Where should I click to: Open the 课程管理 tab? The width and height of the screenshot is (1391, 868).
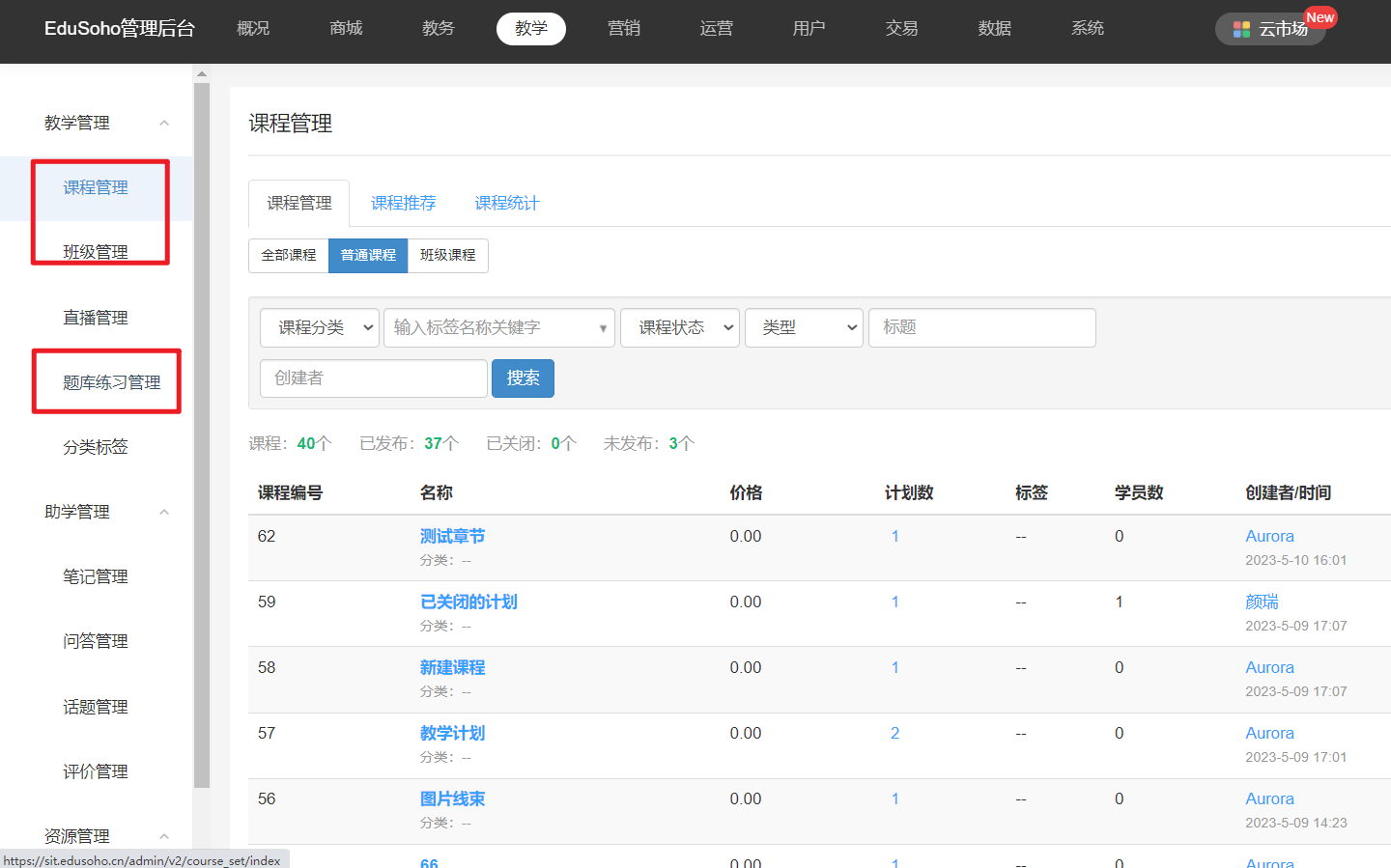[x=299, y=203]
